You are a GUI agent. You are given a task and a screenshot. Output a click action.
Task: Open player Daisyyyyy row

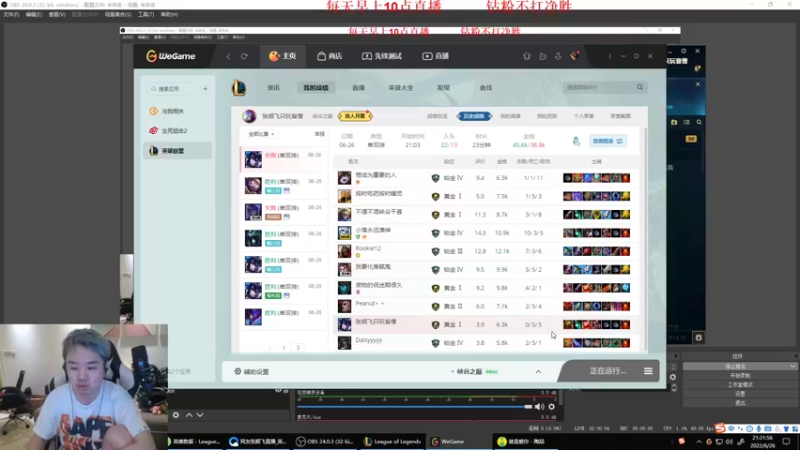pyautogui.click(x=485, y=343)
